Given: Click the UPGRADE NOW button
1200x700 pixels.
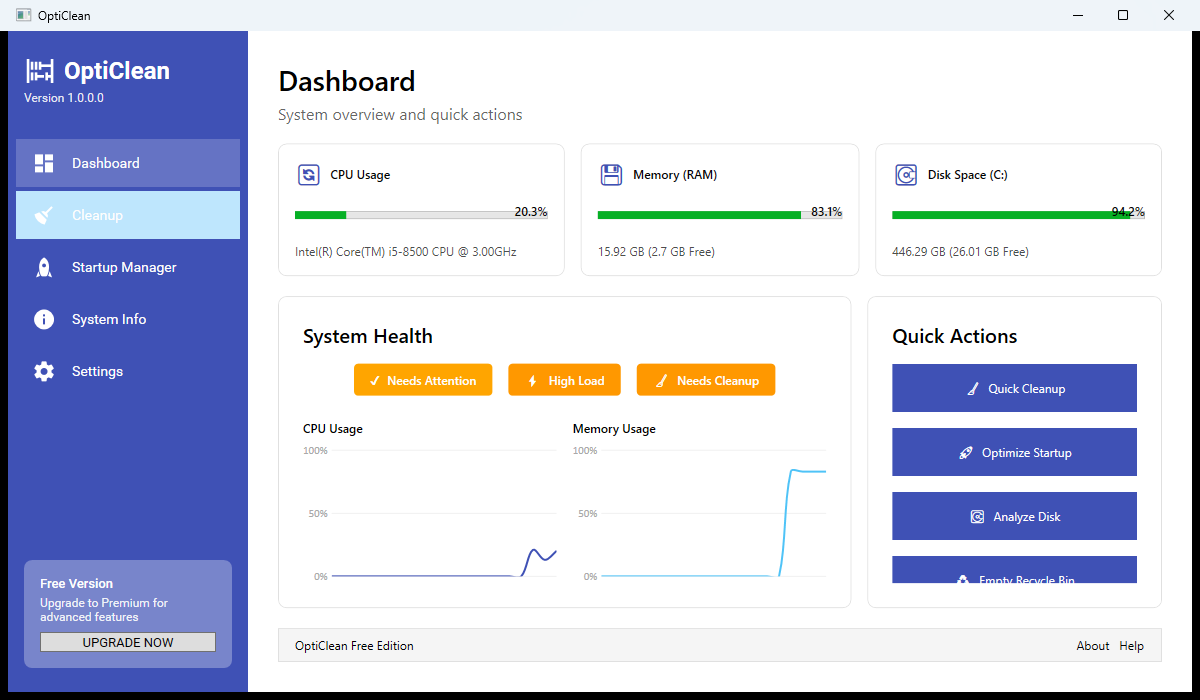Looking at the screenshot, I should coord(128,642).
